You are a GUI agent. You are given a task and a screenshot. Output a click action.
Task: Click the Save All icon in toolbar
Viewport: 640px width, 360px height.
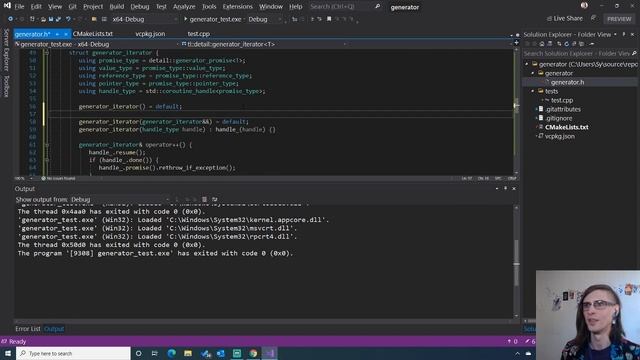pyautogui.click(x=58, y=19)
